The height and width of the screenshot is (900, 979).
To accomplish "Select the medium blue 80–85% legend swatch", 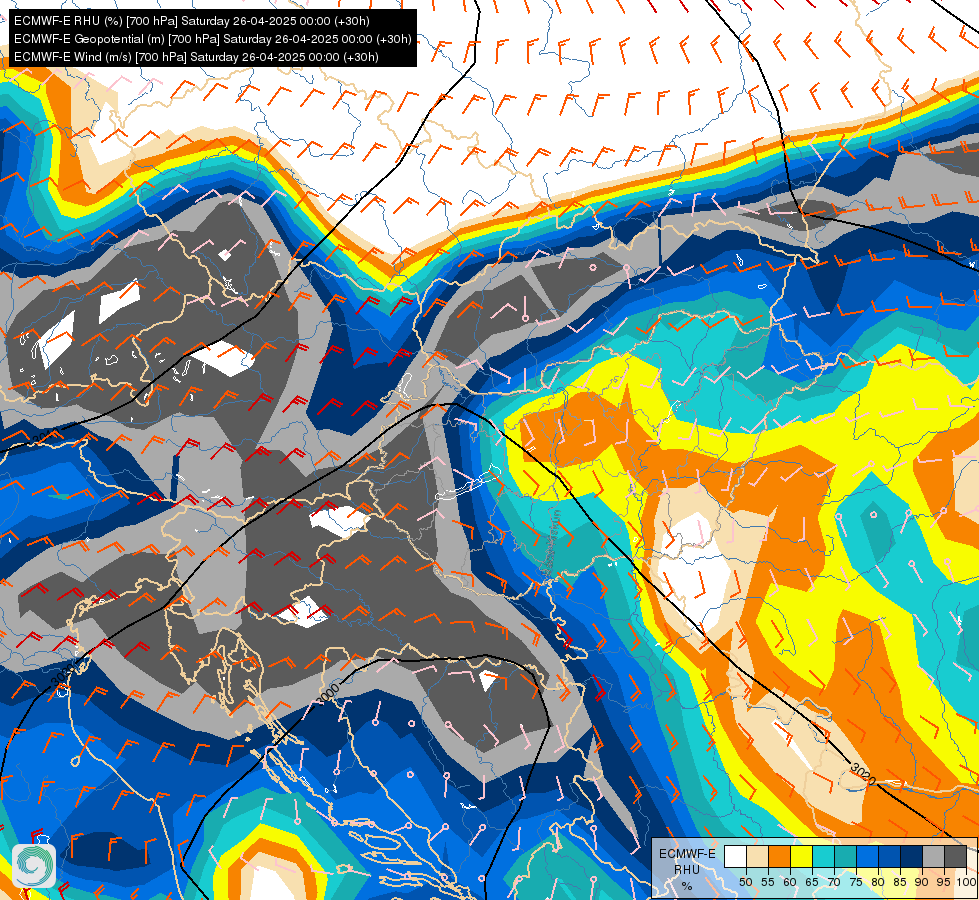I will tap(890, 856).
